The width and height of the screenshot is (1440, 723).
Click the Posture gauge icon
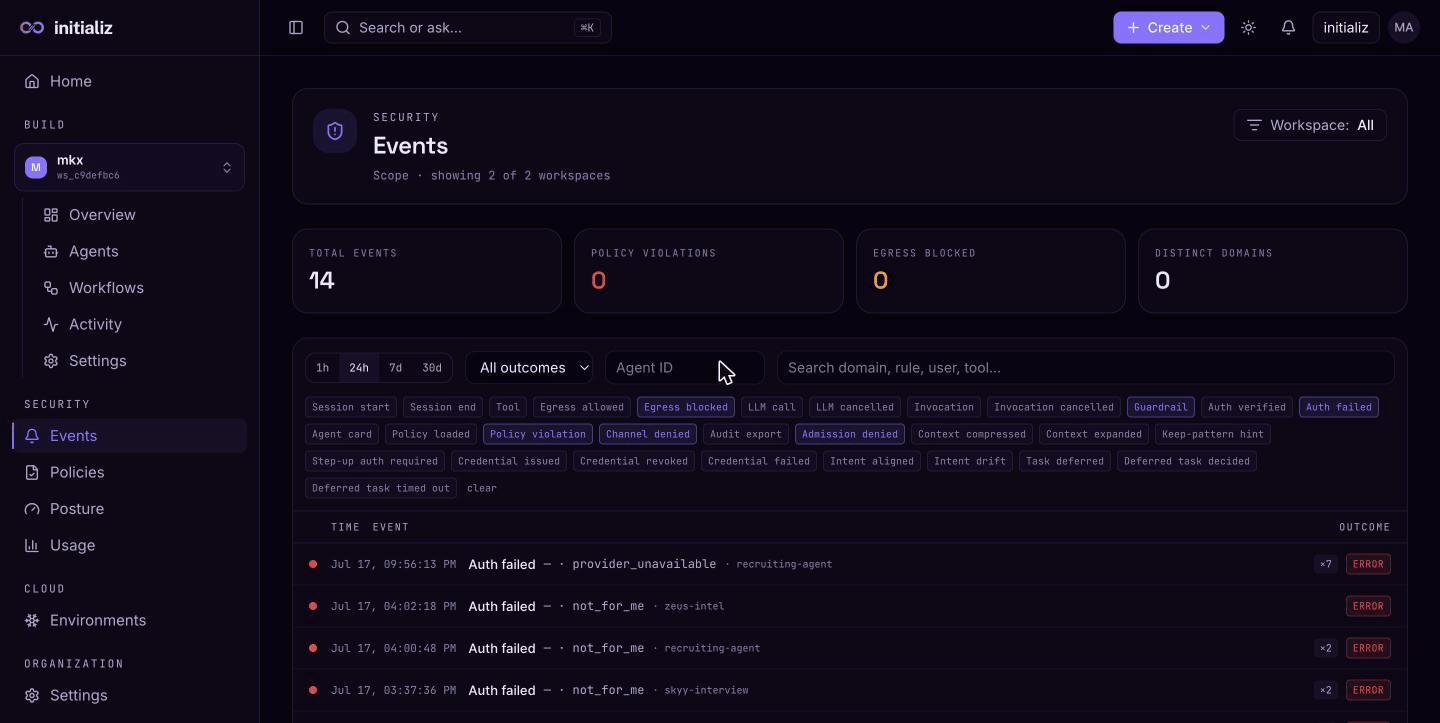32,509
